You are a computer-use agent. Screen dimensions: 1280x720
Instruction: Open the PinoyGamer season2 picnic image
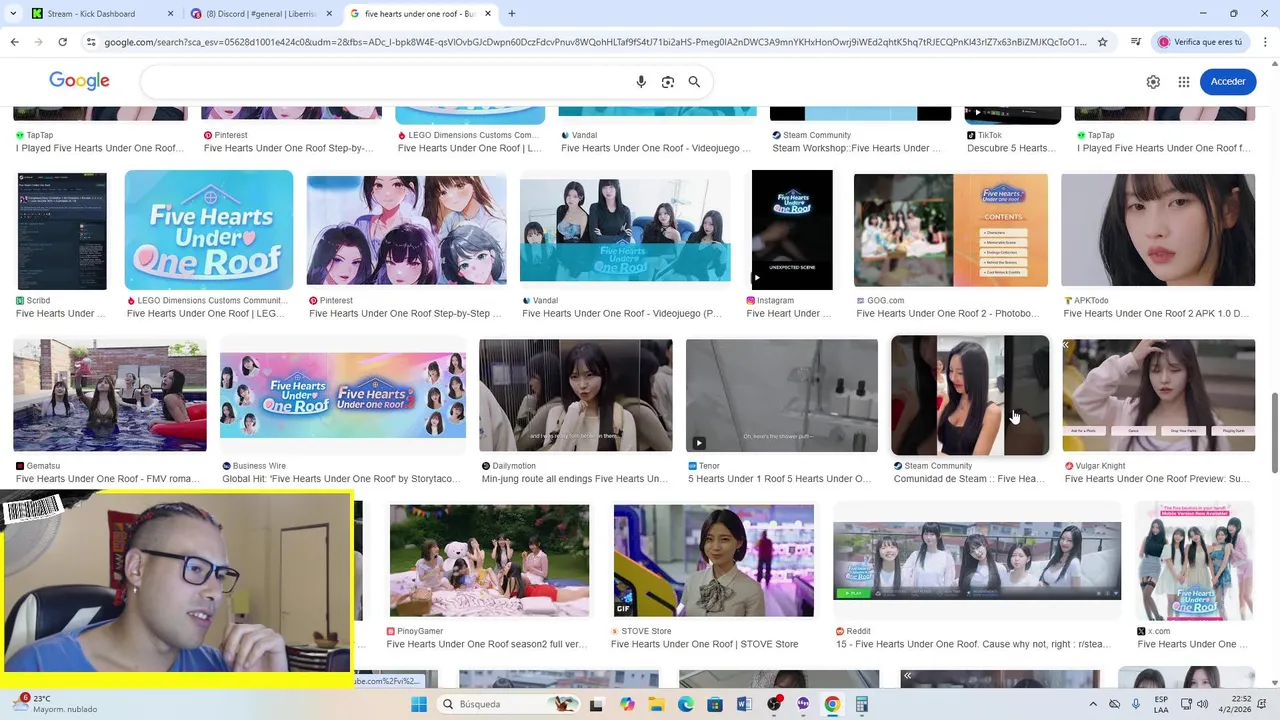(489, 560)
